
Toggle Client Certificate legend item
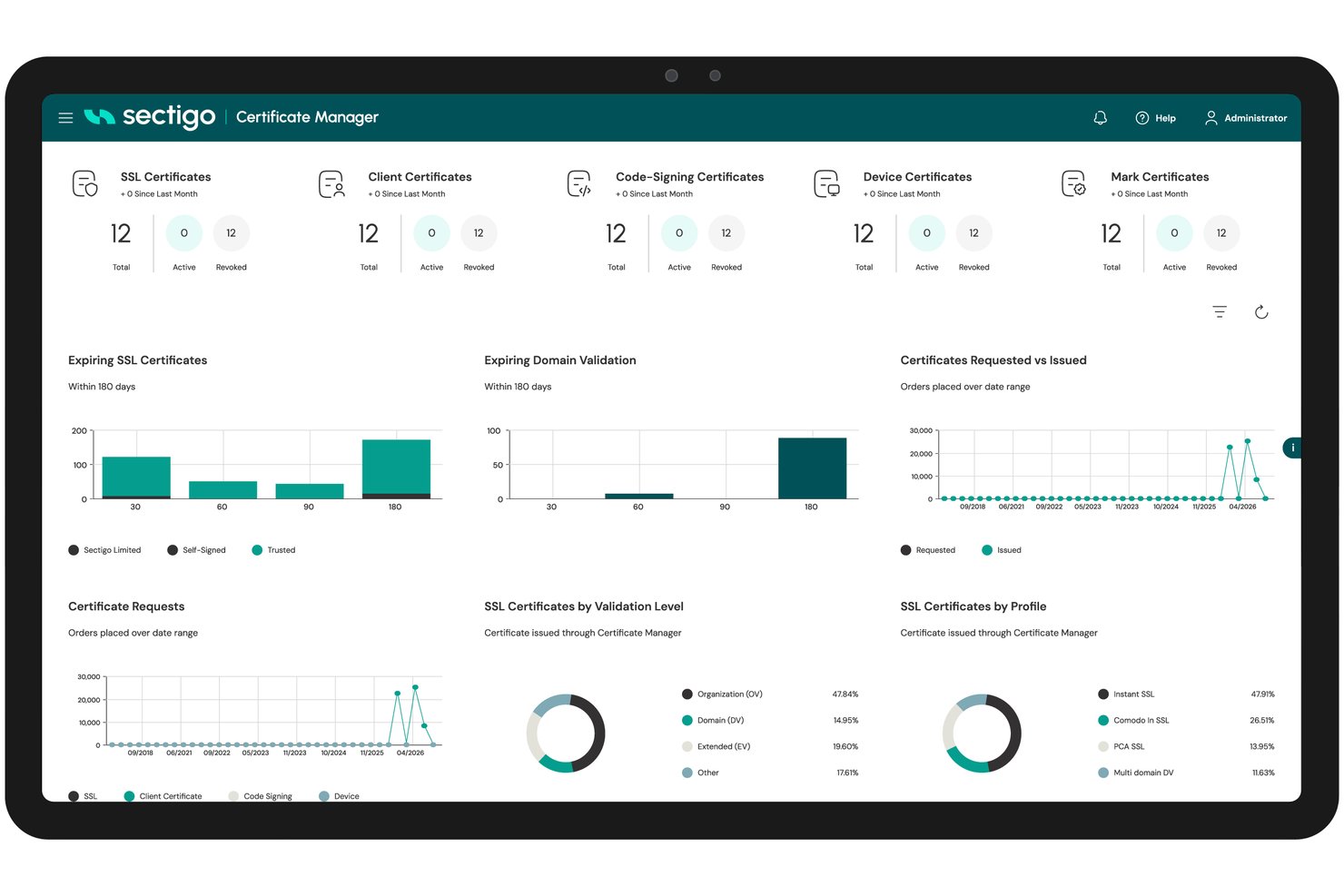(x=163, y=796)
